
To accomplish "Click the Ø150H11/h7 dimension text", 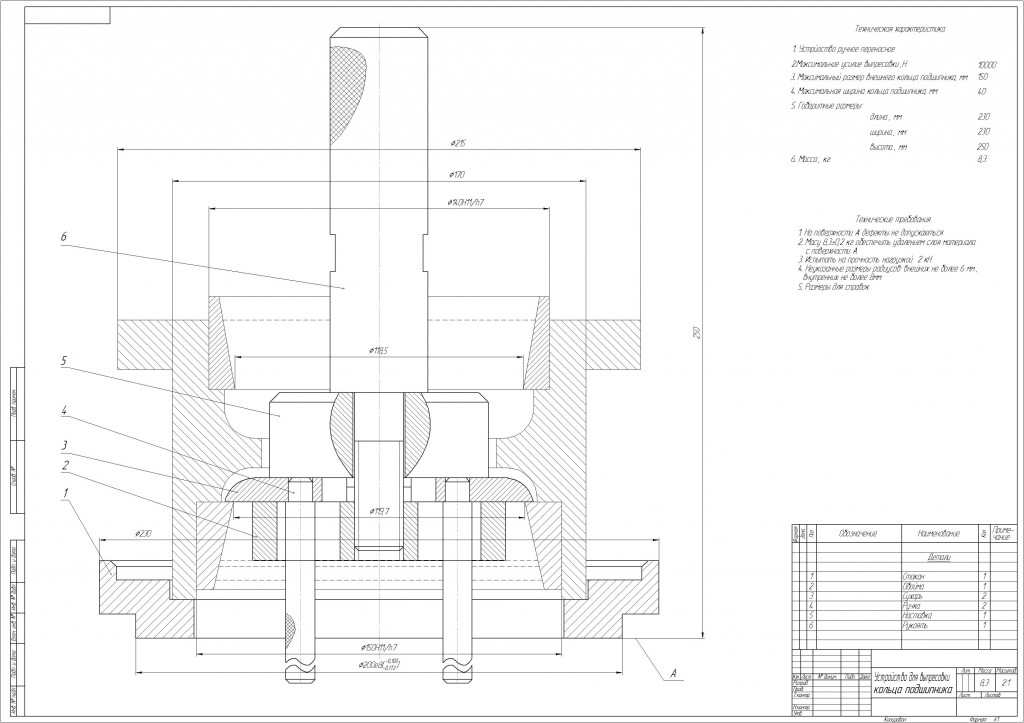I will pos(379,647).
